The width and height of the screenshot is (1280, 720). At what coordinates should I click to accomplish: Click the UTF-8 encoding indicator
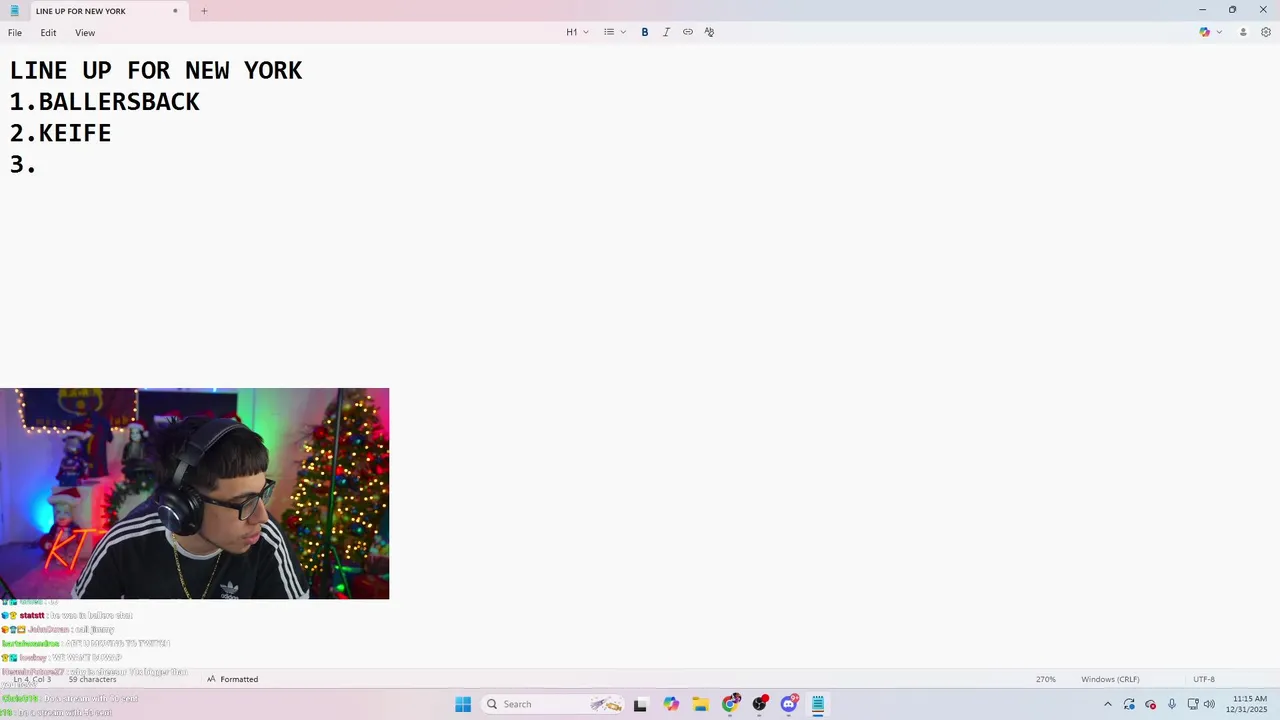pyautogui.click(x=1204, y=679)
